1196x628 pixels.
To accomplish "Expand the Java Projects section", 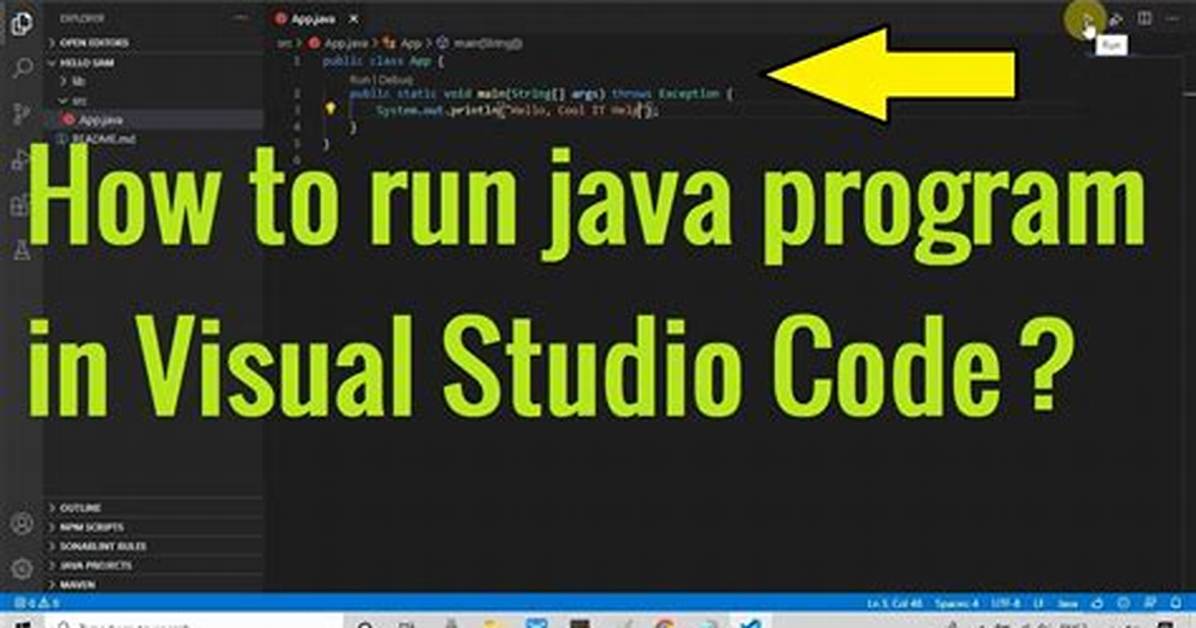I will click(153, 565).
